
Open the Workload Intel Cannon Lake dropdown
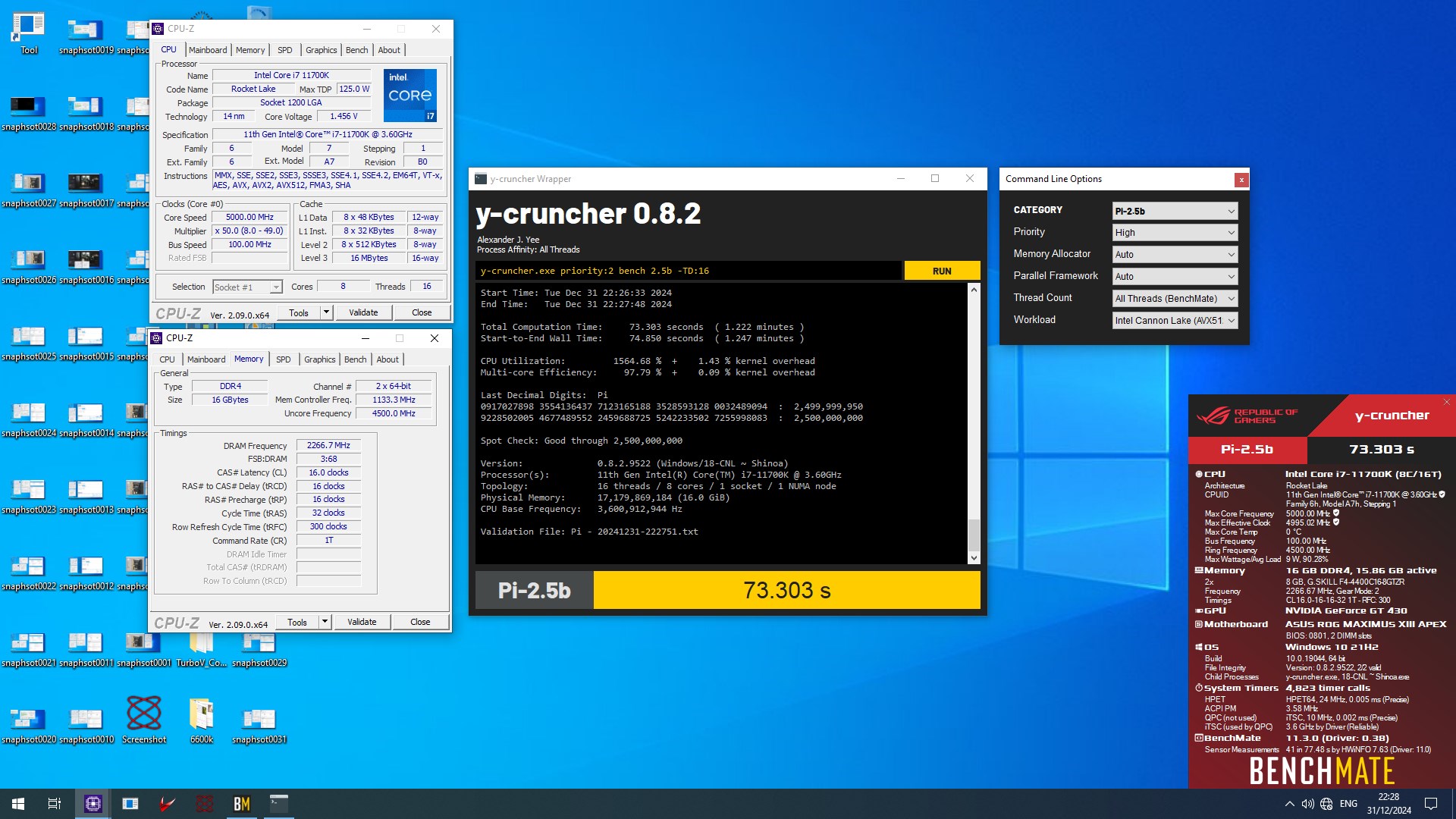pyautogui.click(x=1175, y=321)
